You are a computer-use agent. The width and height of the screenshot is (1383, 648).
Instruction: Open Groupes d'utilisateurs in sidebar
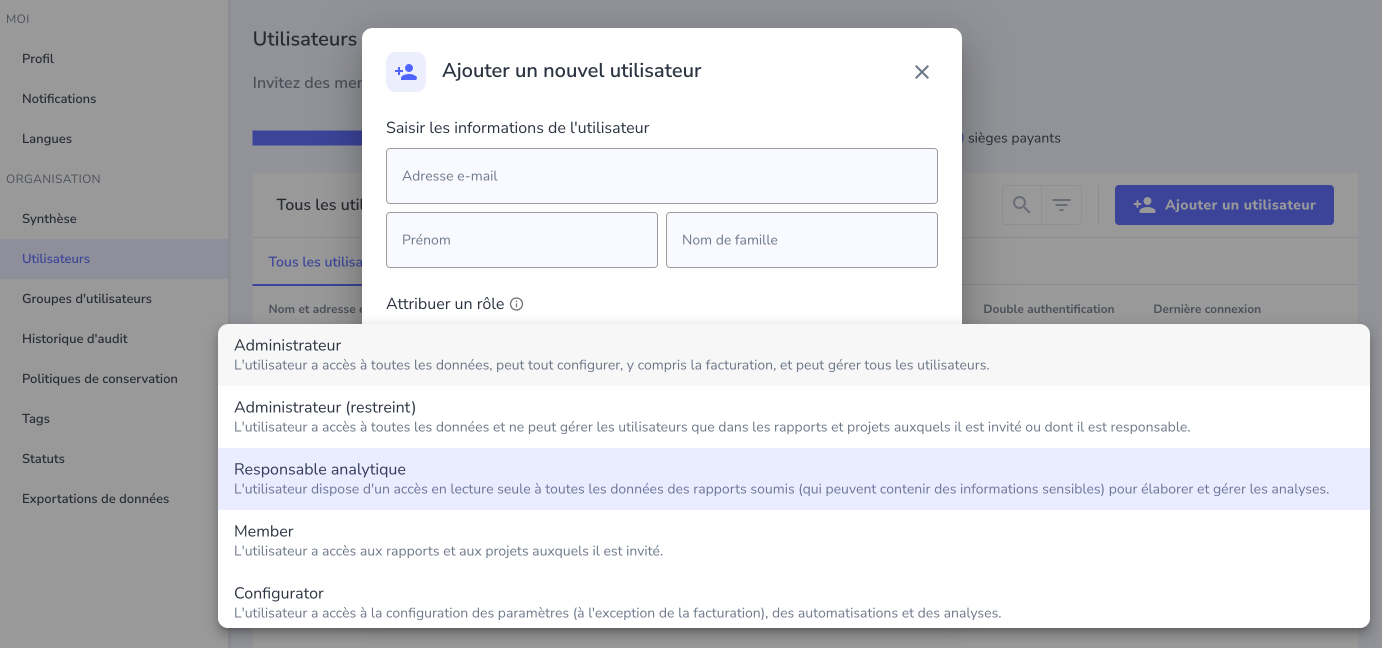pyautogui.click(x=114, y=299)
